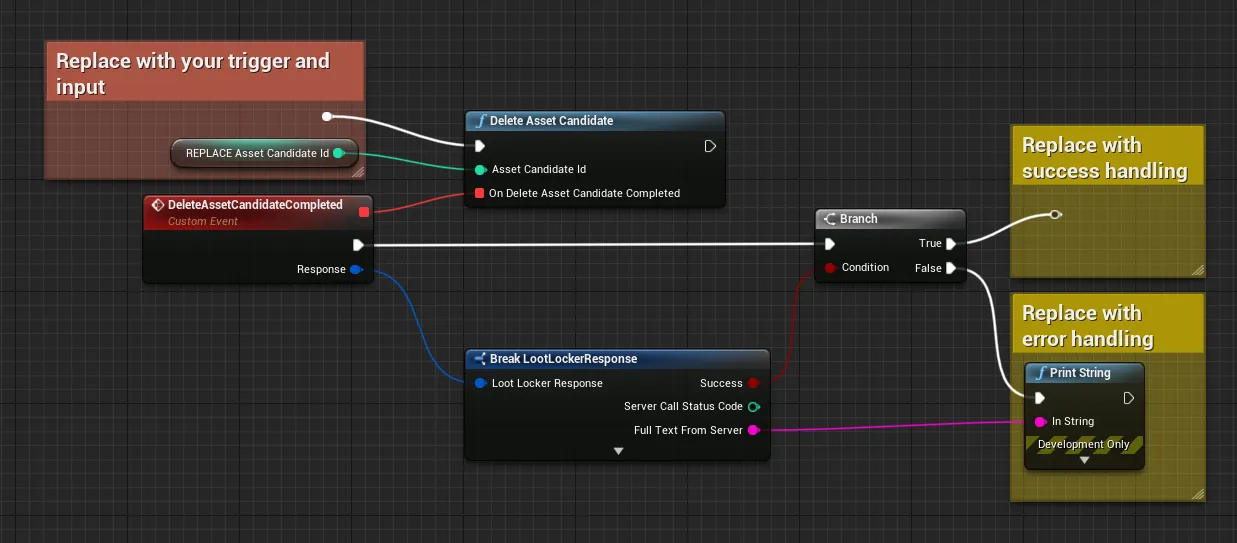Expand Break LootLockerResponse advanced pins arrow
1237x543 pixels.
click(618, 451)
